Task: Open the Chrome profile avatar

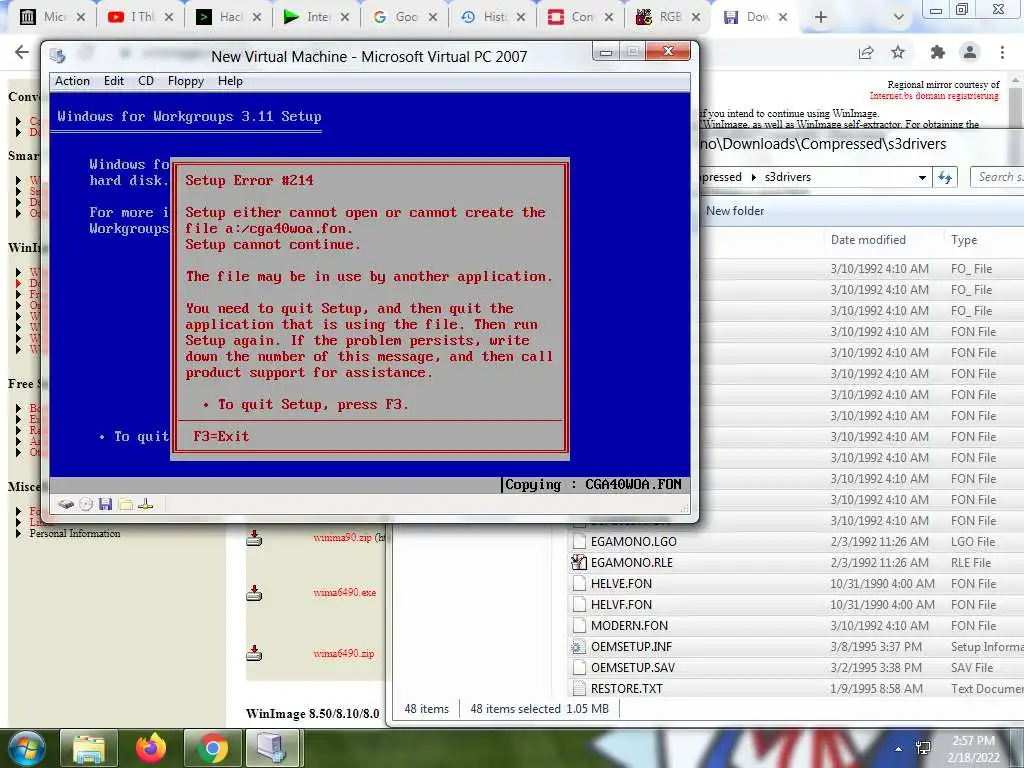Action: [x=970, y=52]
